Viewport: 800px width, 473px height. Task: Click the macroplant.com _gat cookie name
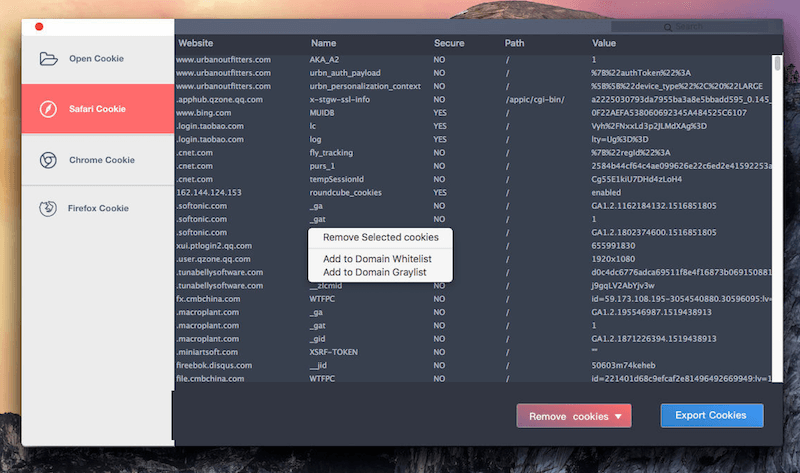pos(317,326)
